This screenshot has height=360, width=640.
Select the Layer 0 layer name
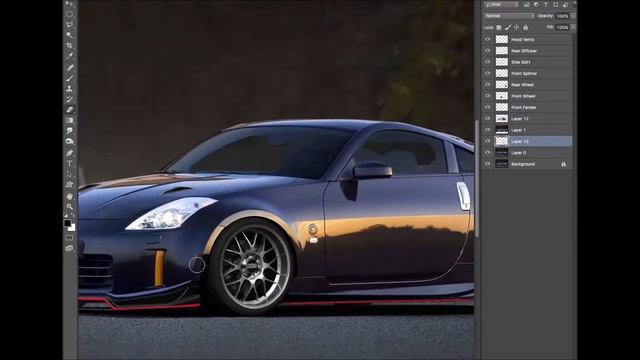[x=518, y=153]
